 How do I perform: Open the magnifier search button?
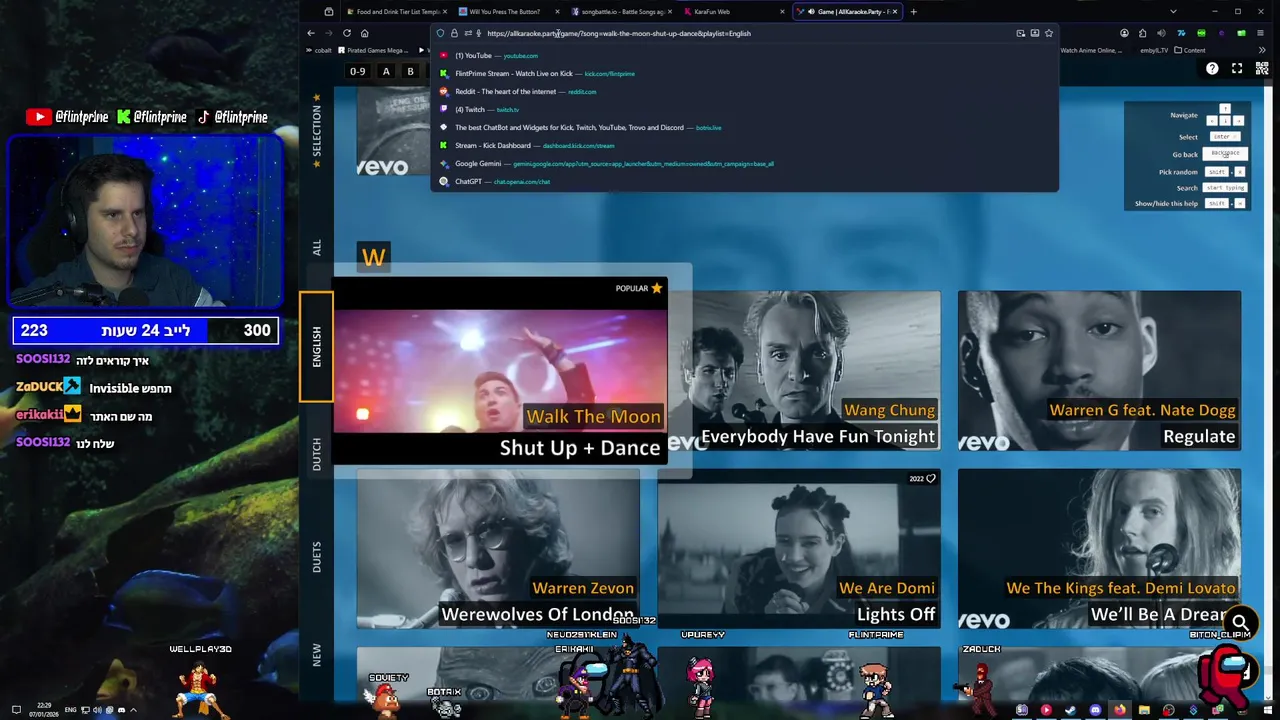(1240, 622)
